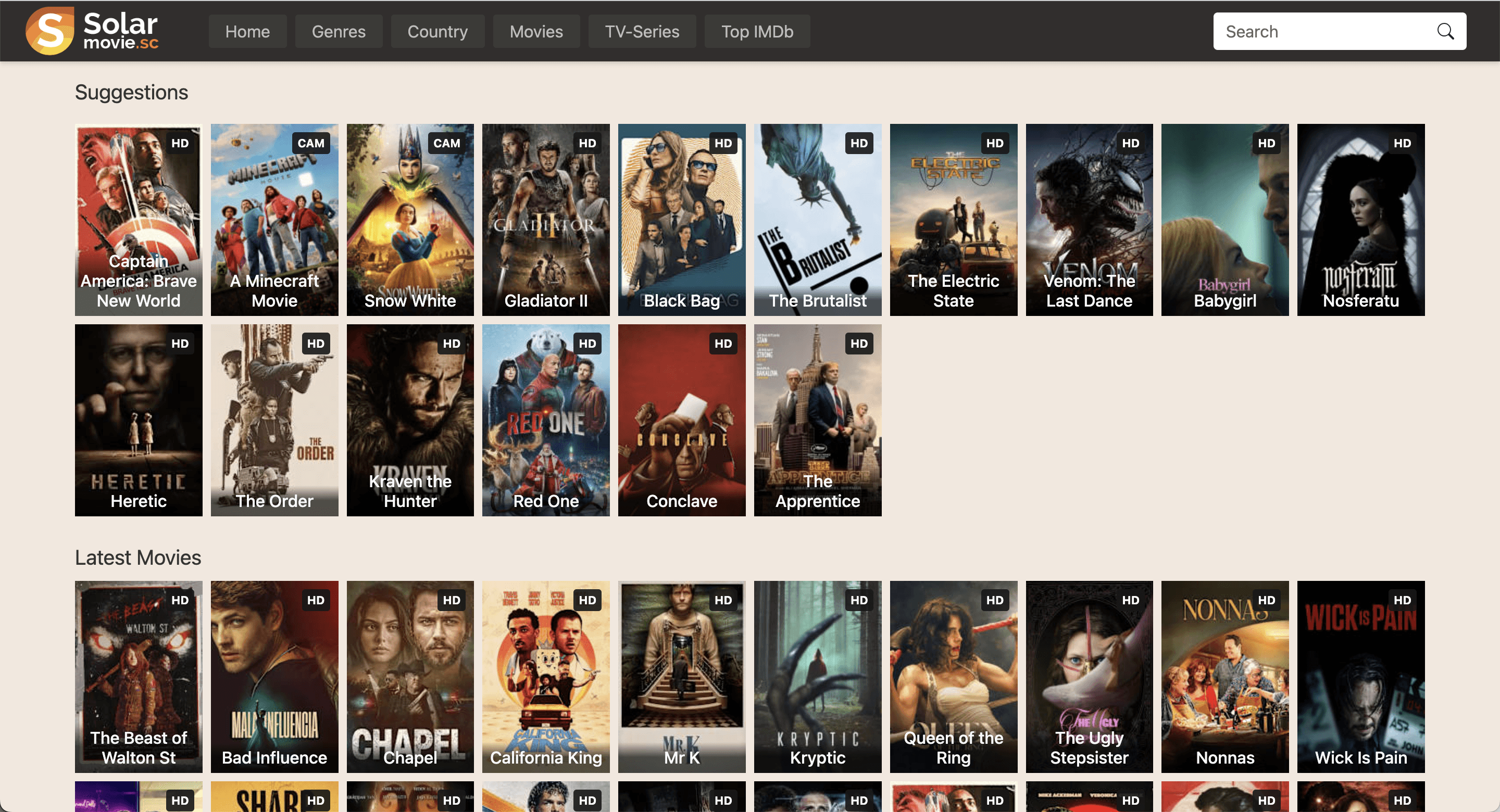The width and height of the screenshot is (1500, 812).
Task: Choose the Black Bag movie
Action: [x=682, y=220]
